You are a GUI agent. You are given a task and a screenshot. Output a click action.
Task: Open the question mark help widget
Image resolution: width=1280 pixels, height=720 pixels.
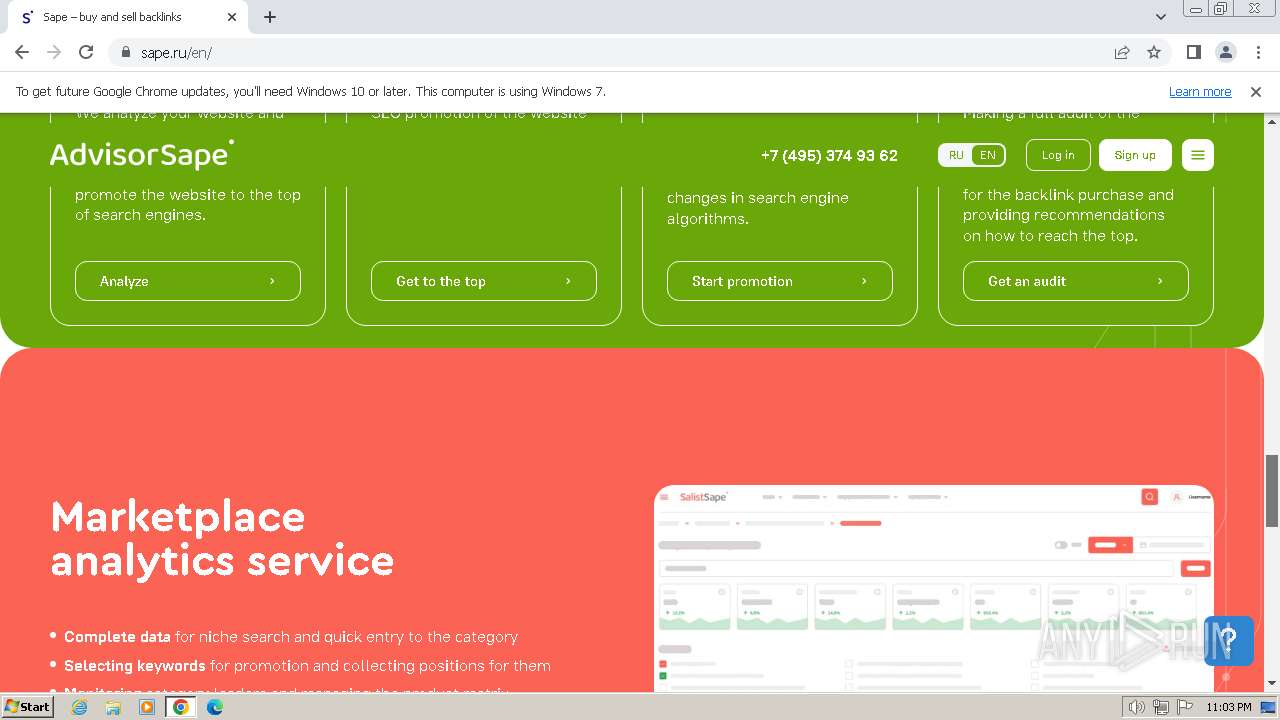tap(1229, 641)
